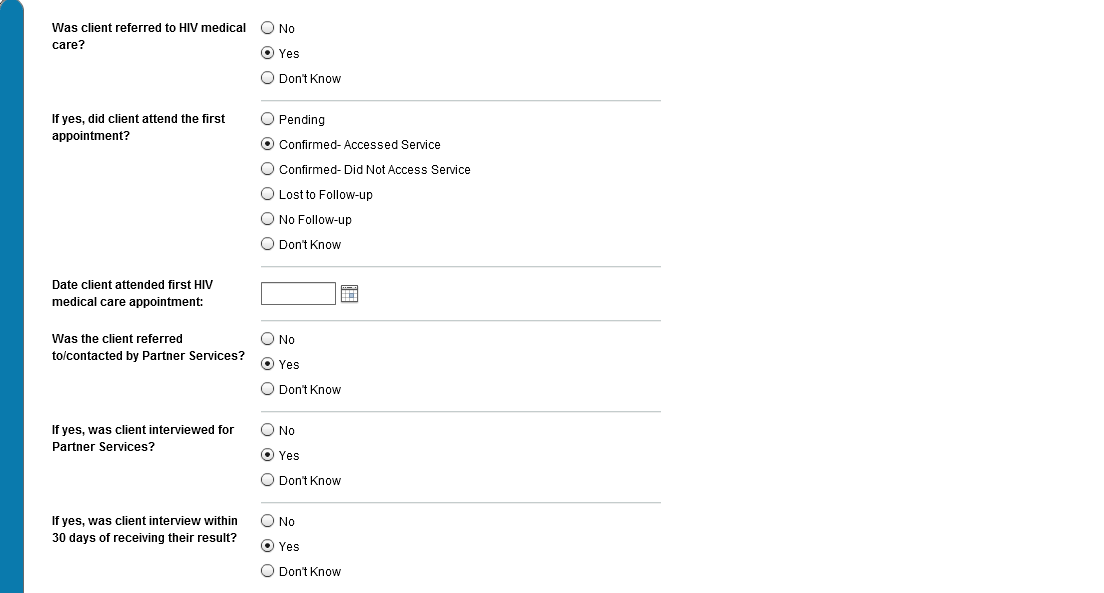Viewport: 1104px width, 593px height.
Task: Select Yes for referred to HIV medical care
Action: pyautogui.click(x=267, y=53)
